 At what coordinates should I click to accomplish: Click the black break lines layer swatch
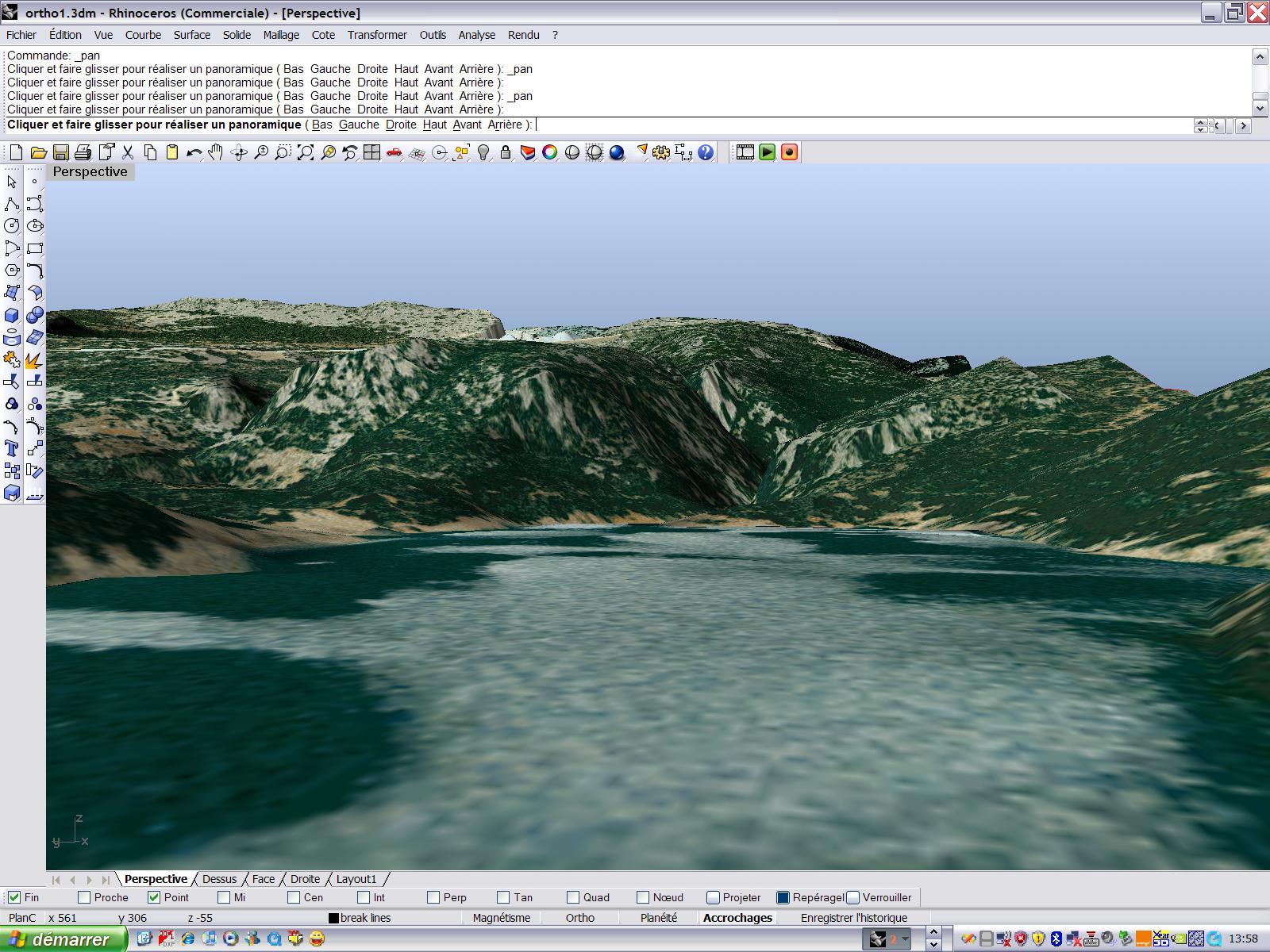pos(333,918)
